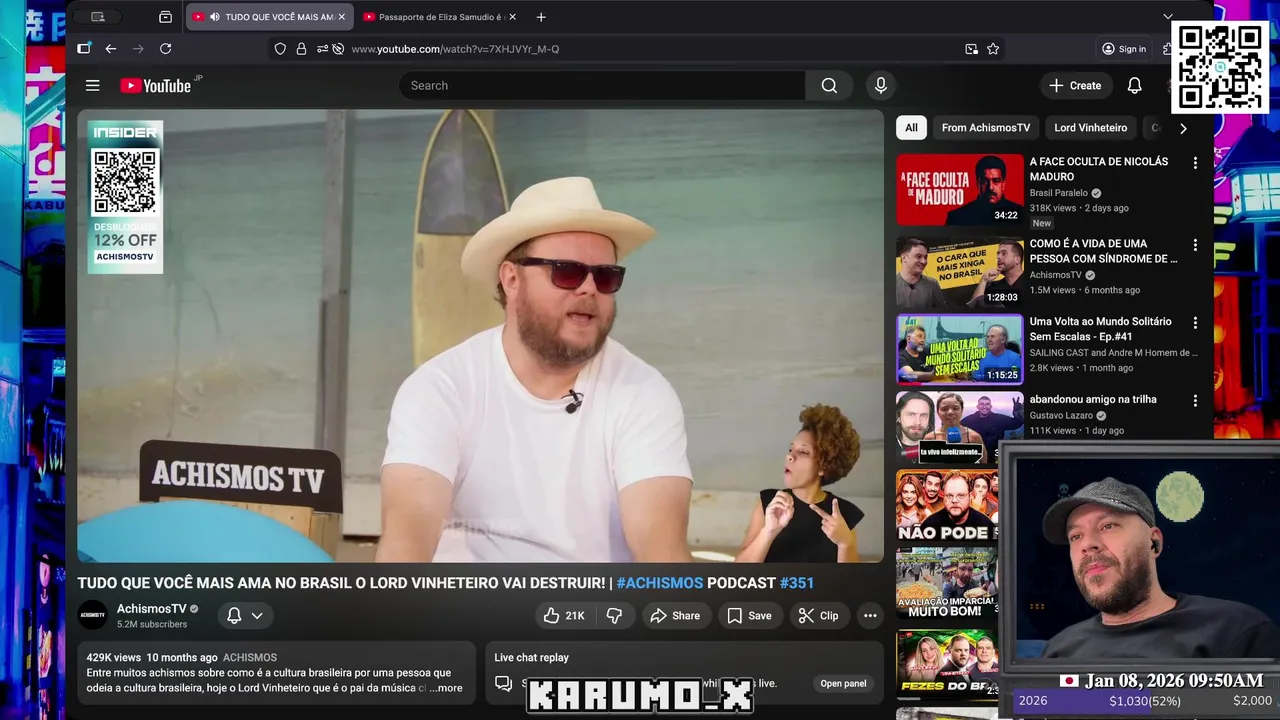Open A Face Oculta de Maduro thumbnail
1280x720 pixels.
960,190
